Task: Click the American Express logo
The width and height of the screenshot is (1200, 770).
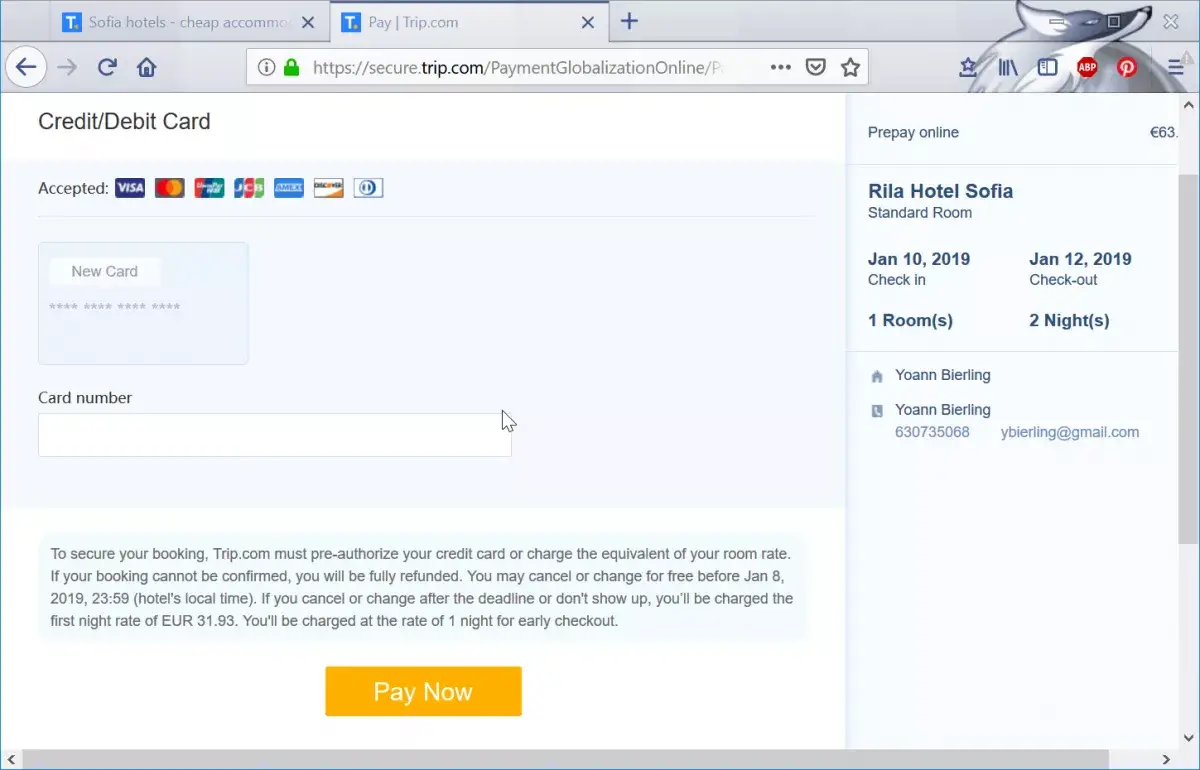Action: pos(289,188)
